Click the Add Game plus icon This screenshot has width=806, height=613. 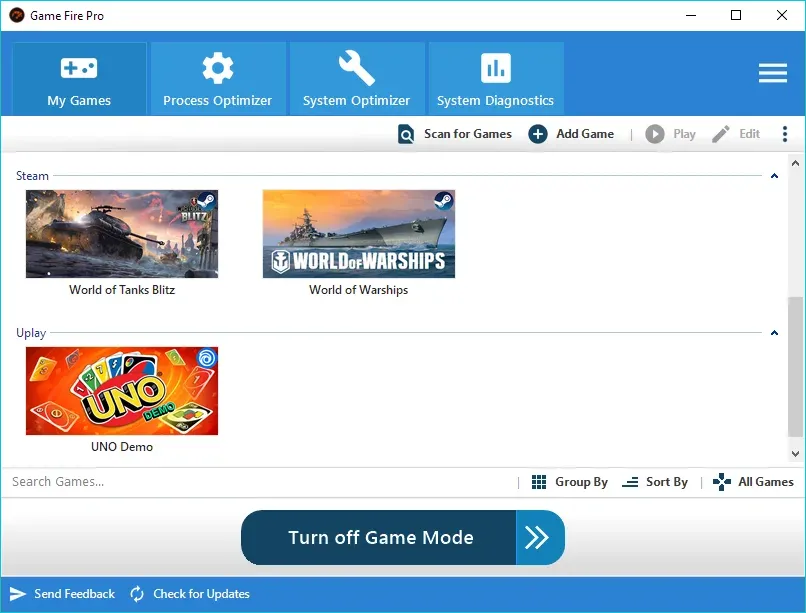[x=538, y=134]
